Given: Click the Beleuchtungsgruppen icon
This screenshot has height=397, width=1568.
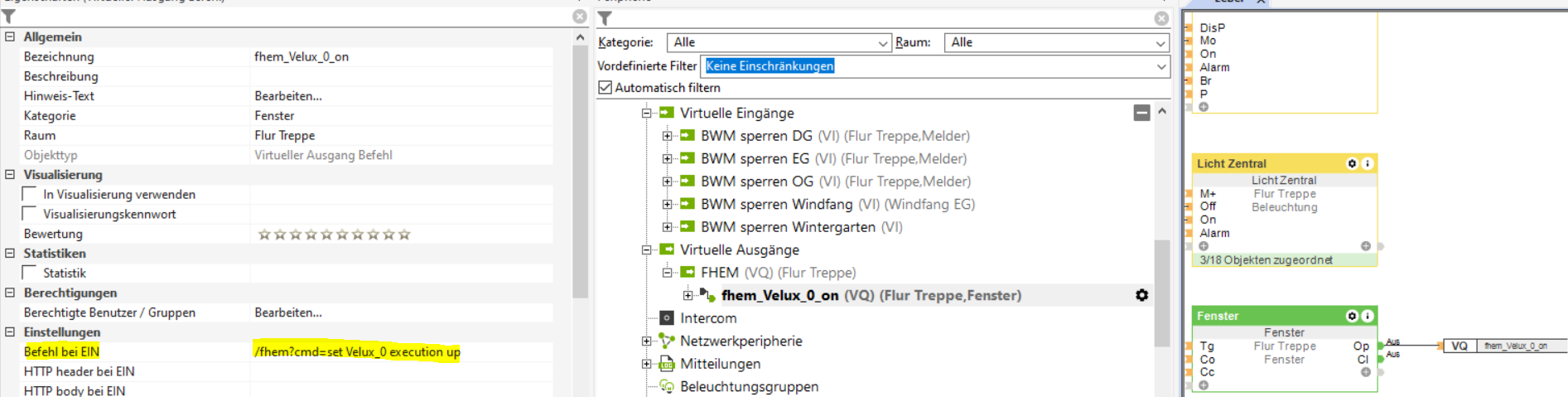Looking at the screenshot, I should [667, 386].
